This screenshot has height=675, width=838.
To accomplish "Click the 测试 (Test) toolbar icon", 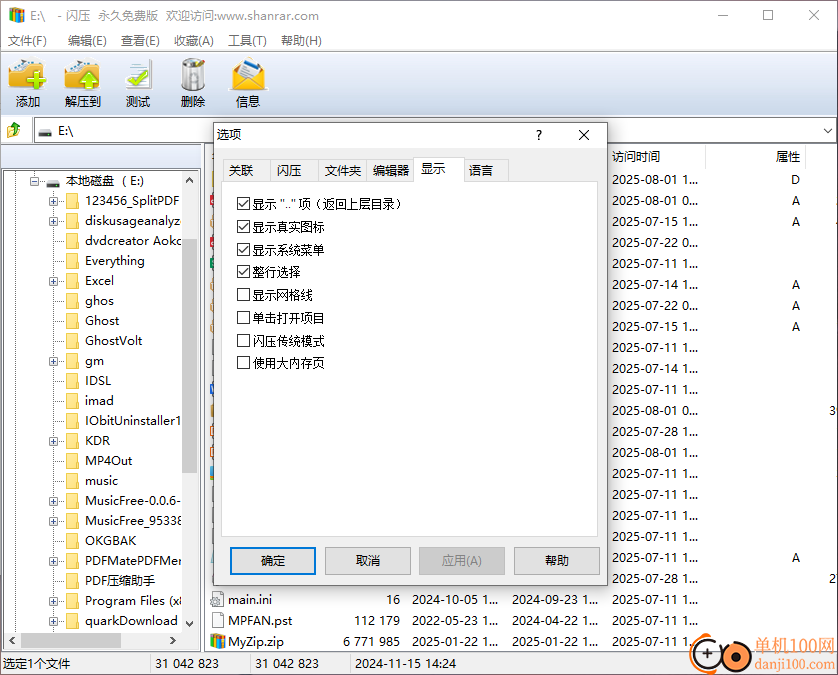I will pyautogui.click(x=138, y=75).
